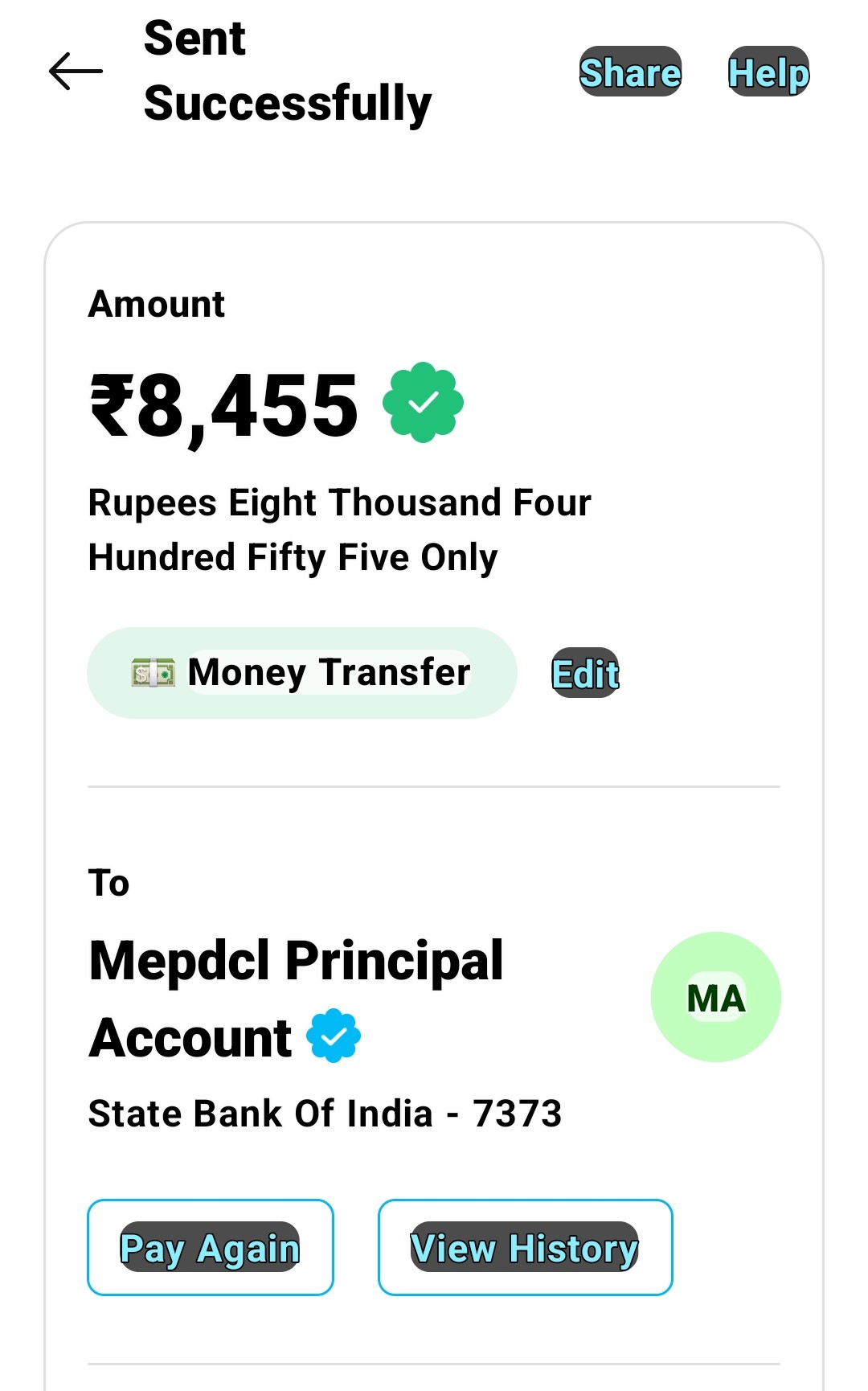Tap State Bank Of India - 7373 details
The height and width of the screenshot is (1391, 868).
point(325,1114)
